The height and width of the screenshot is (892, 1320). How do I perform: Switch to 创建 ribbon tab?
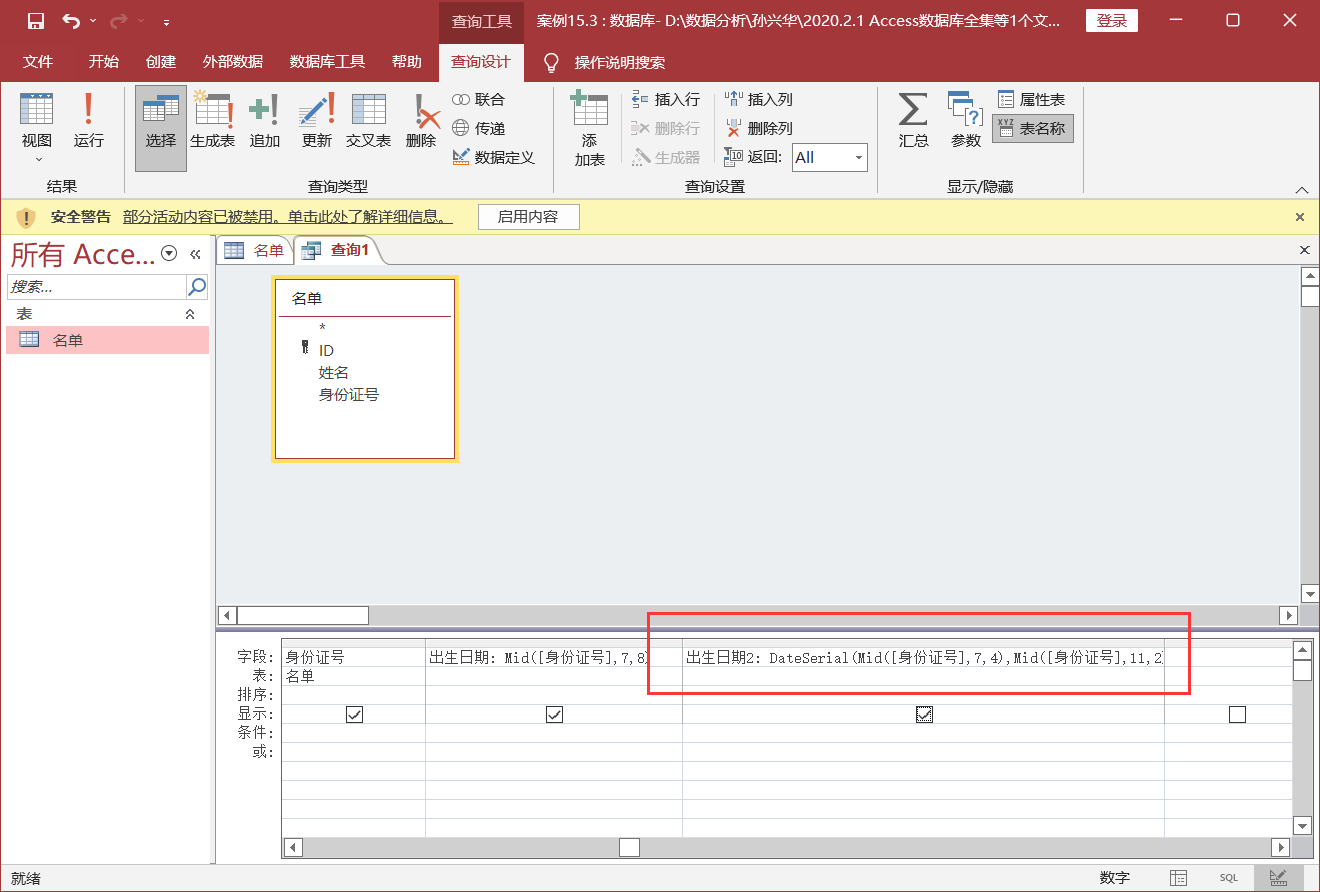coord(160,61)
